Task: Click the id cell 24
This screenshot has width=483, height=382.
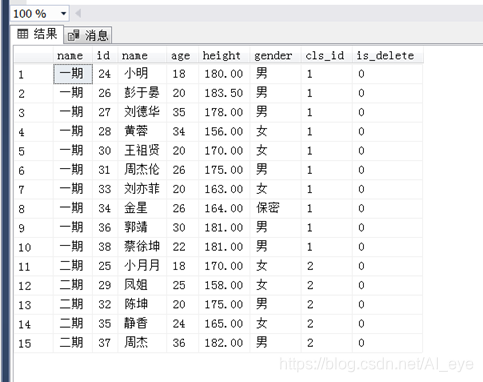Action: click(x=105, y=74)
